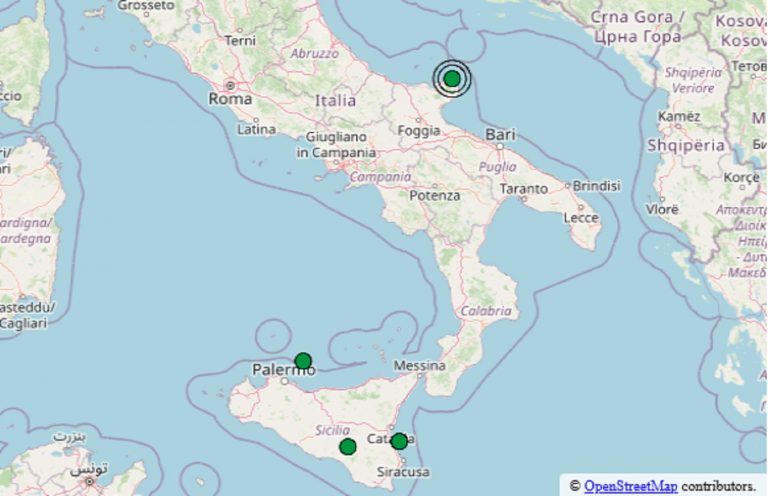The height and width of the screenshot is (496, 768).
Task: Click the Calabria region label
Action: pos(485,310)
